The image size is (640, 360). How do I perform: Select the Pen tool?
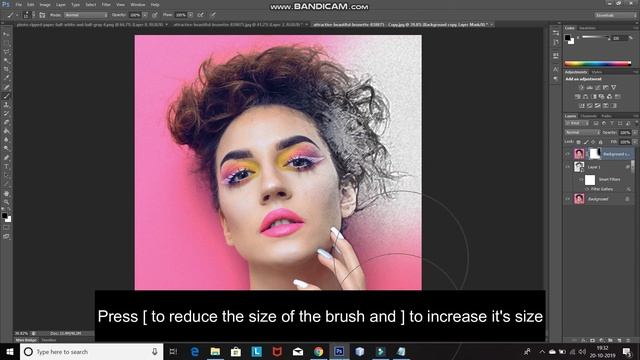6,158
